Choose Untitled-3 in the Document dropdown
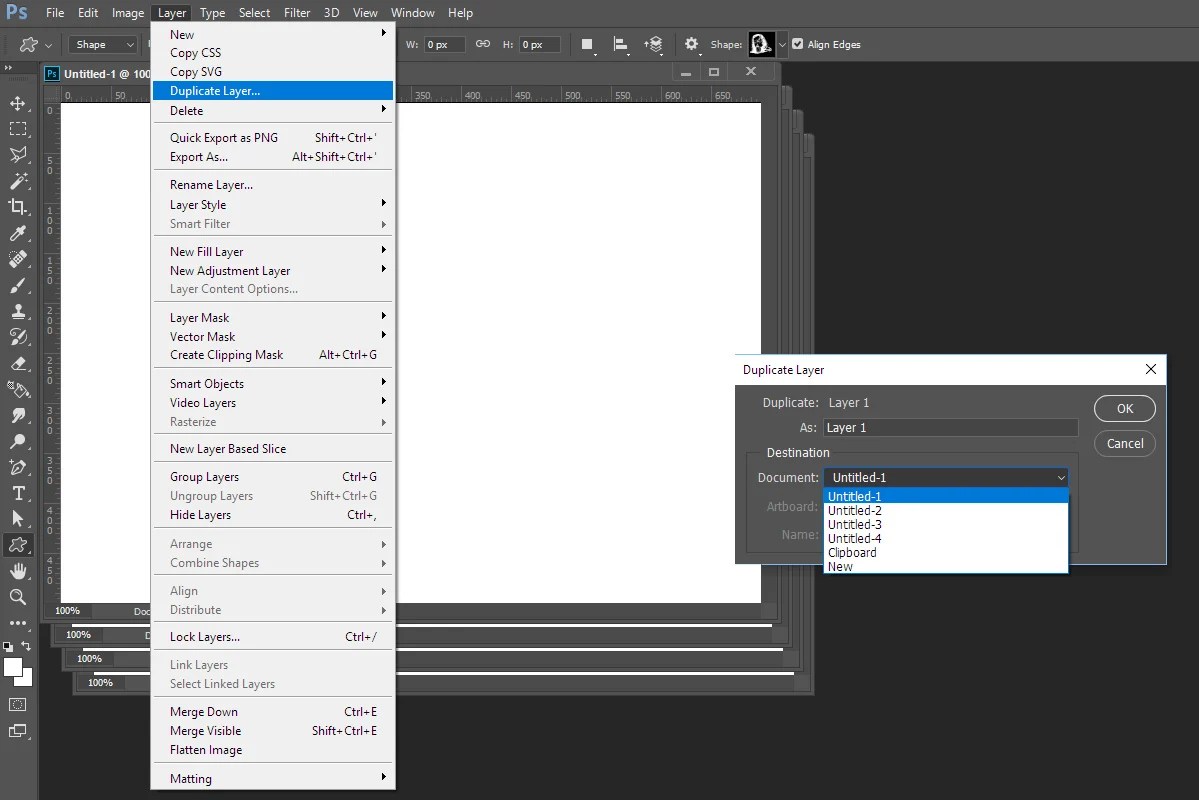This screenshot has width=1199, height=800. [x=855, y=524]
